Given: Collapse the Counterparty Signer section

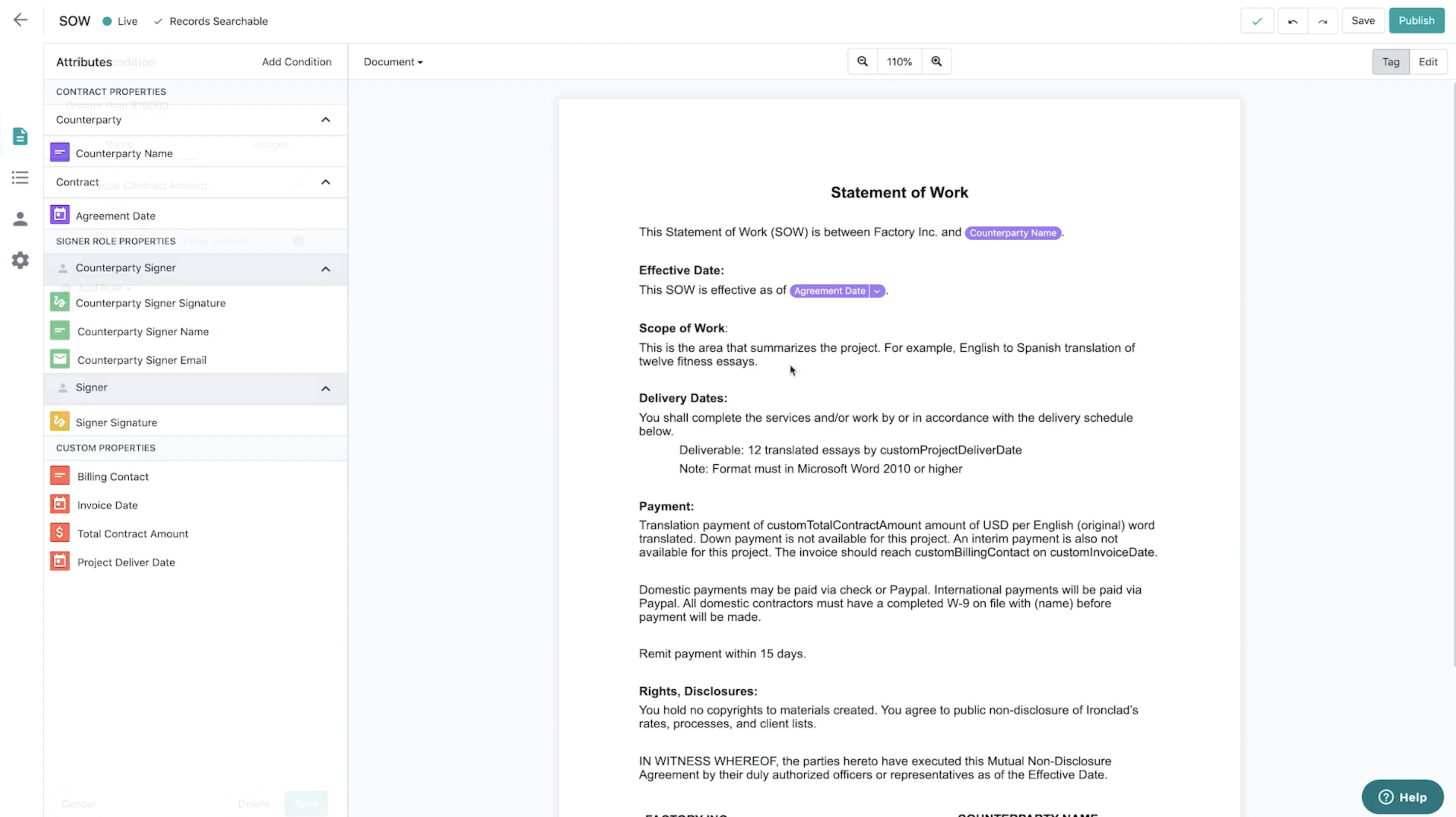Looking at the screenshot, I should point(325,269).
